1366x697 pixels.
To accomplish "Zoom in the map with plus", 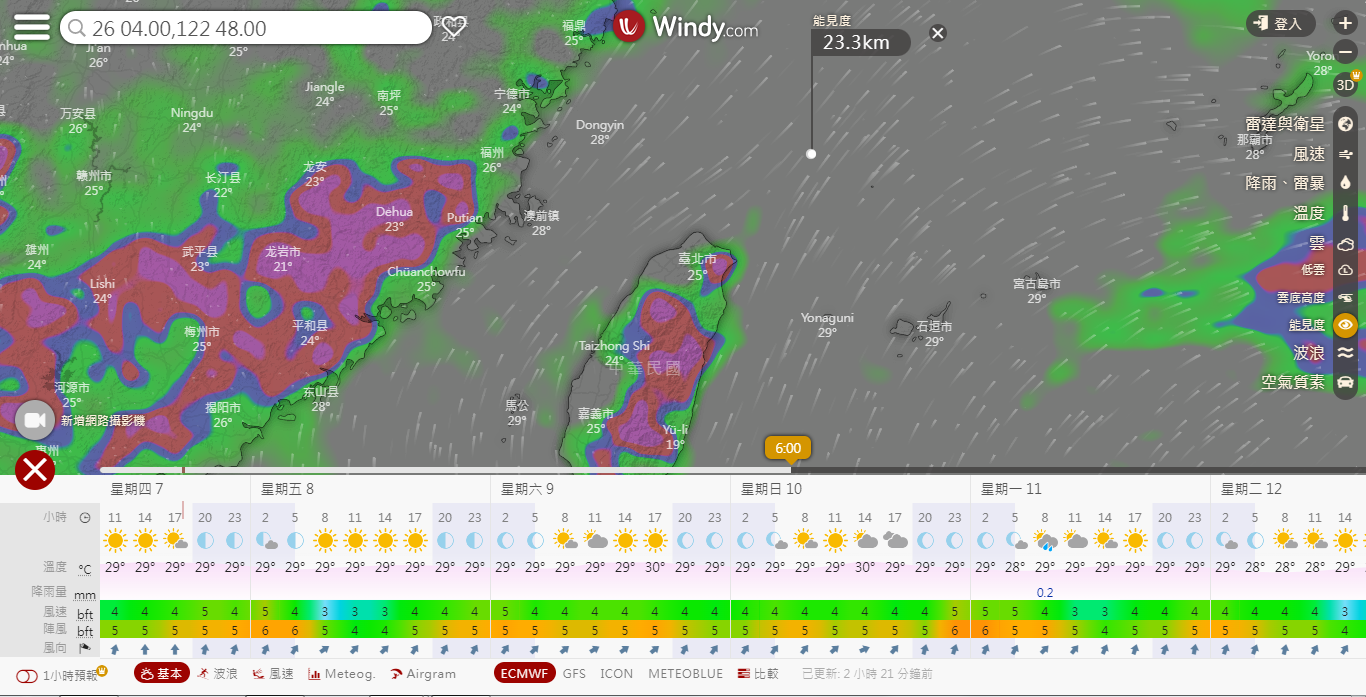I will pyautogui.click(x=1345, y=23).
